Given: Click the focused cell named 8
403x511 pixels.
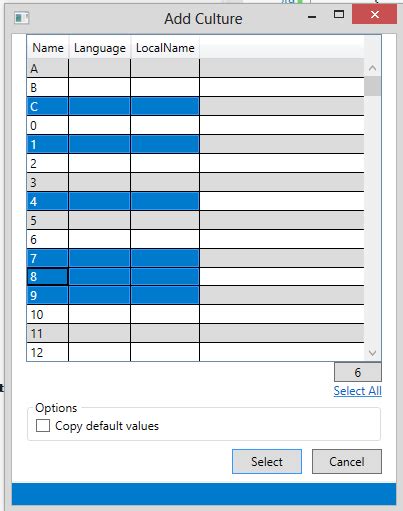Looking at the screenshot, I should pos(48,277).
